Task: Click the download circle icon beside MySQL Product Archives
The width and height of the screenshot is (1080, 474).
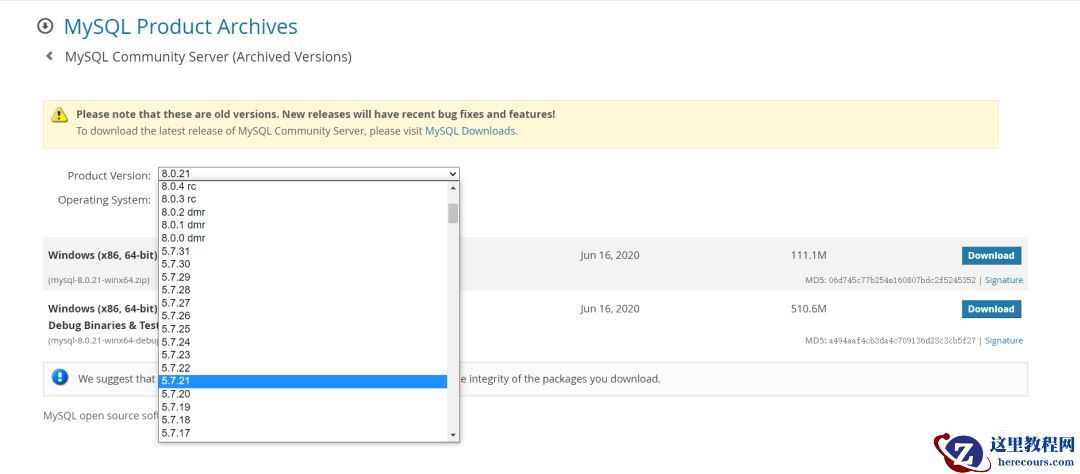Action: tap(45, 26)
